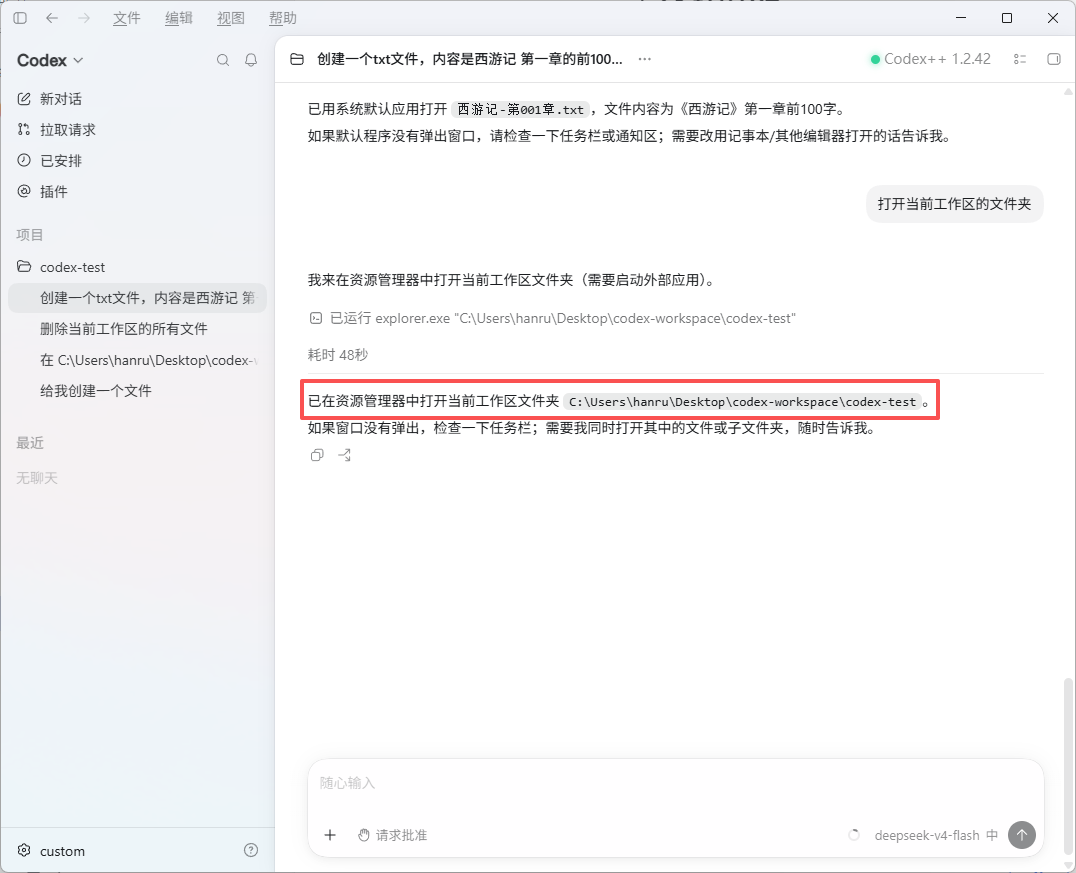
Task: Open help question mark icon
Action: 251,850
